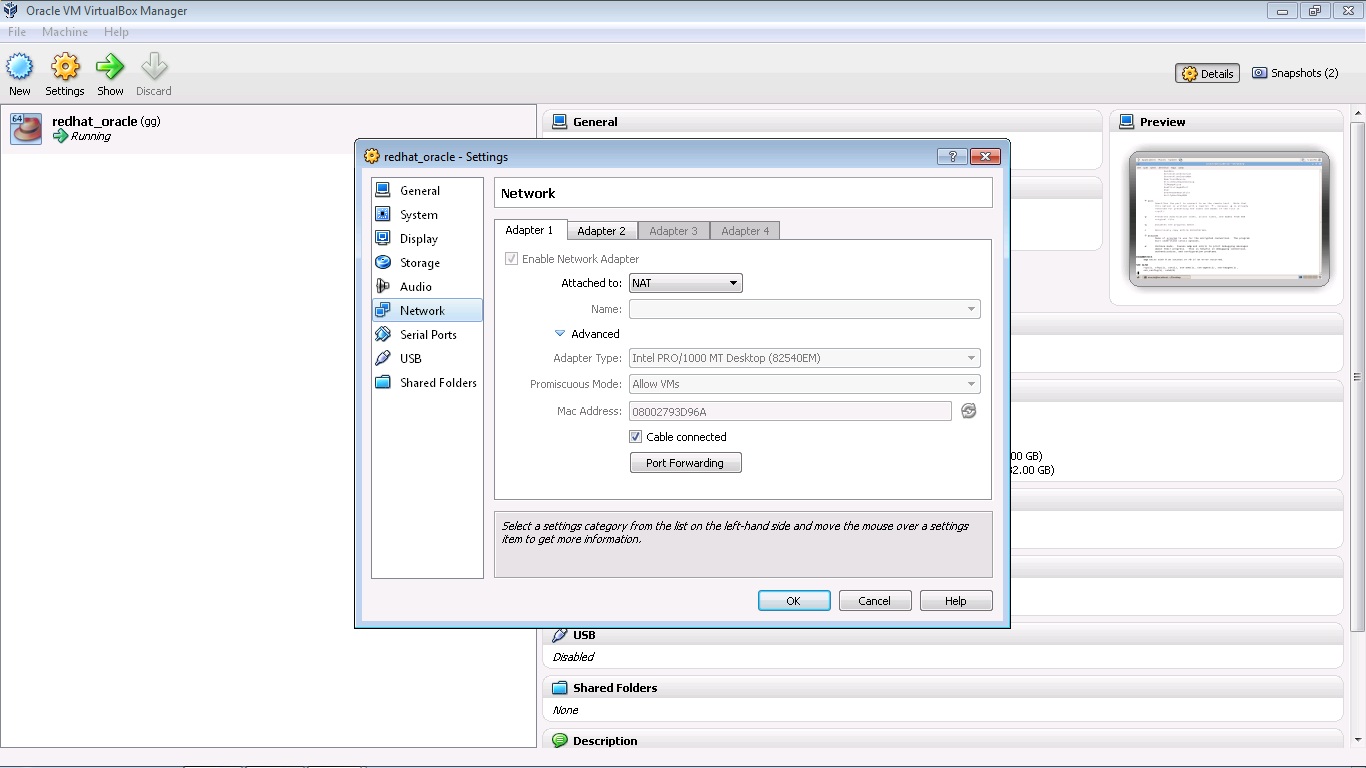Screen dimensions: 1366x768
Task: Collapse the Advanced section arrow
Action: coord(560,334)
